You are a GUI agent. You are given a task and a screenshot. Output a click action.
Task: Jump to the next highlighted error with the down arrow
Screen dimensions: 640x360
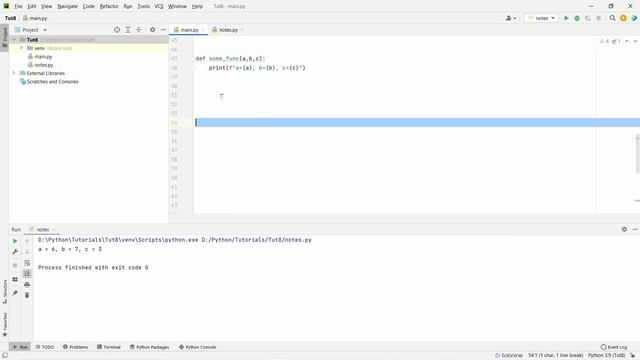[x=635, y=41]
